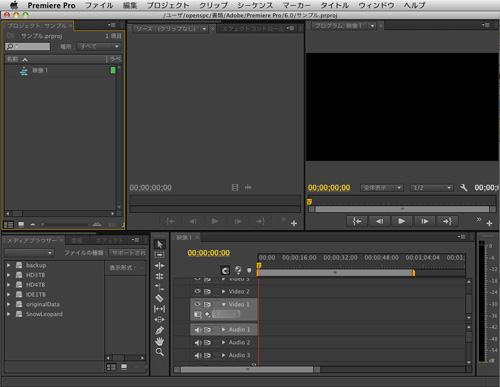Open 編集 menu in menu bar

130,5
